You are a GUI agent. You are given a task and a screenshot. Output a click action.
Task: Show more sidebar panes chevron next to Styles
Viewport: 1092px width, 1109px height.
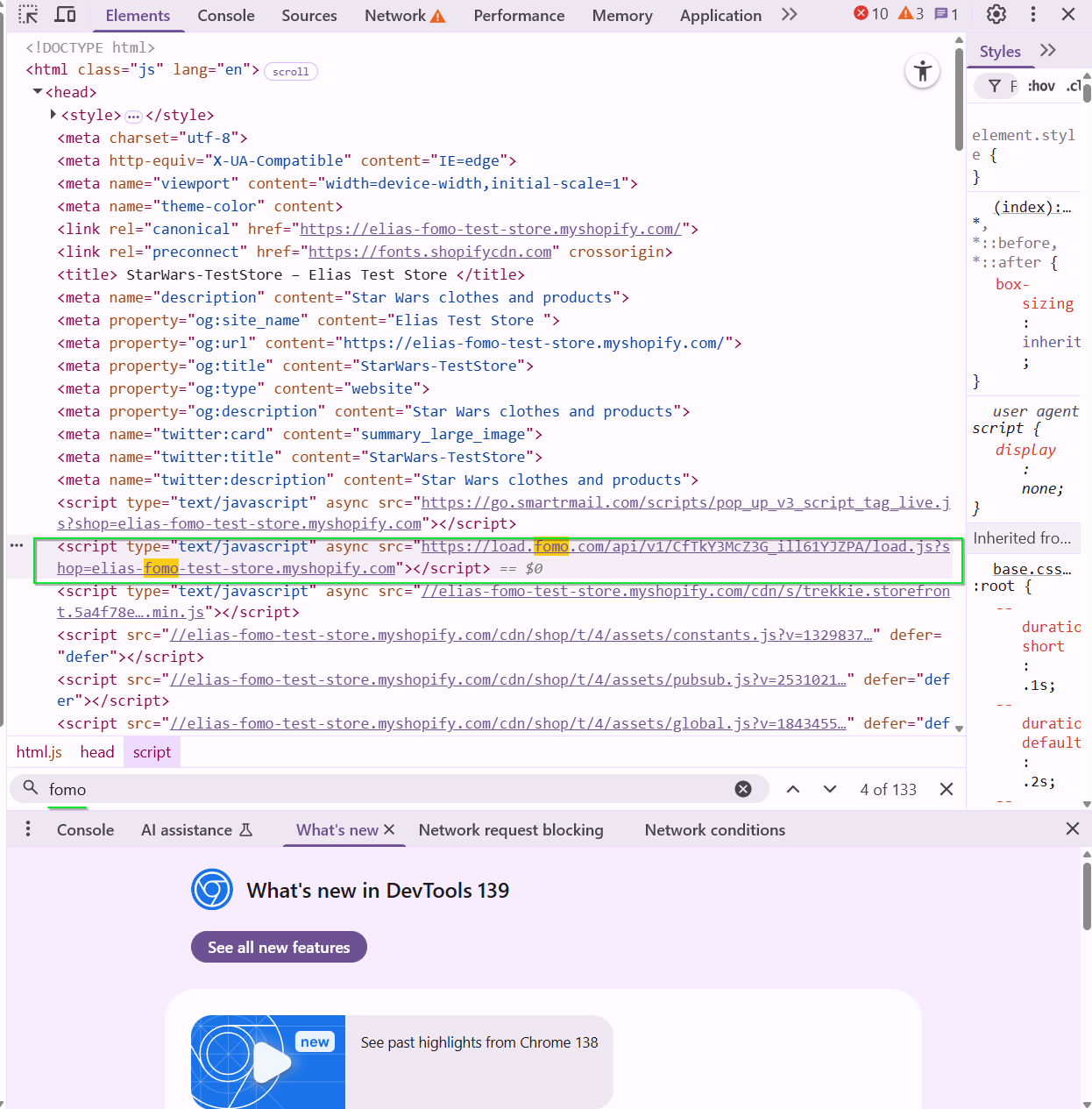(x=1048, y=51)
